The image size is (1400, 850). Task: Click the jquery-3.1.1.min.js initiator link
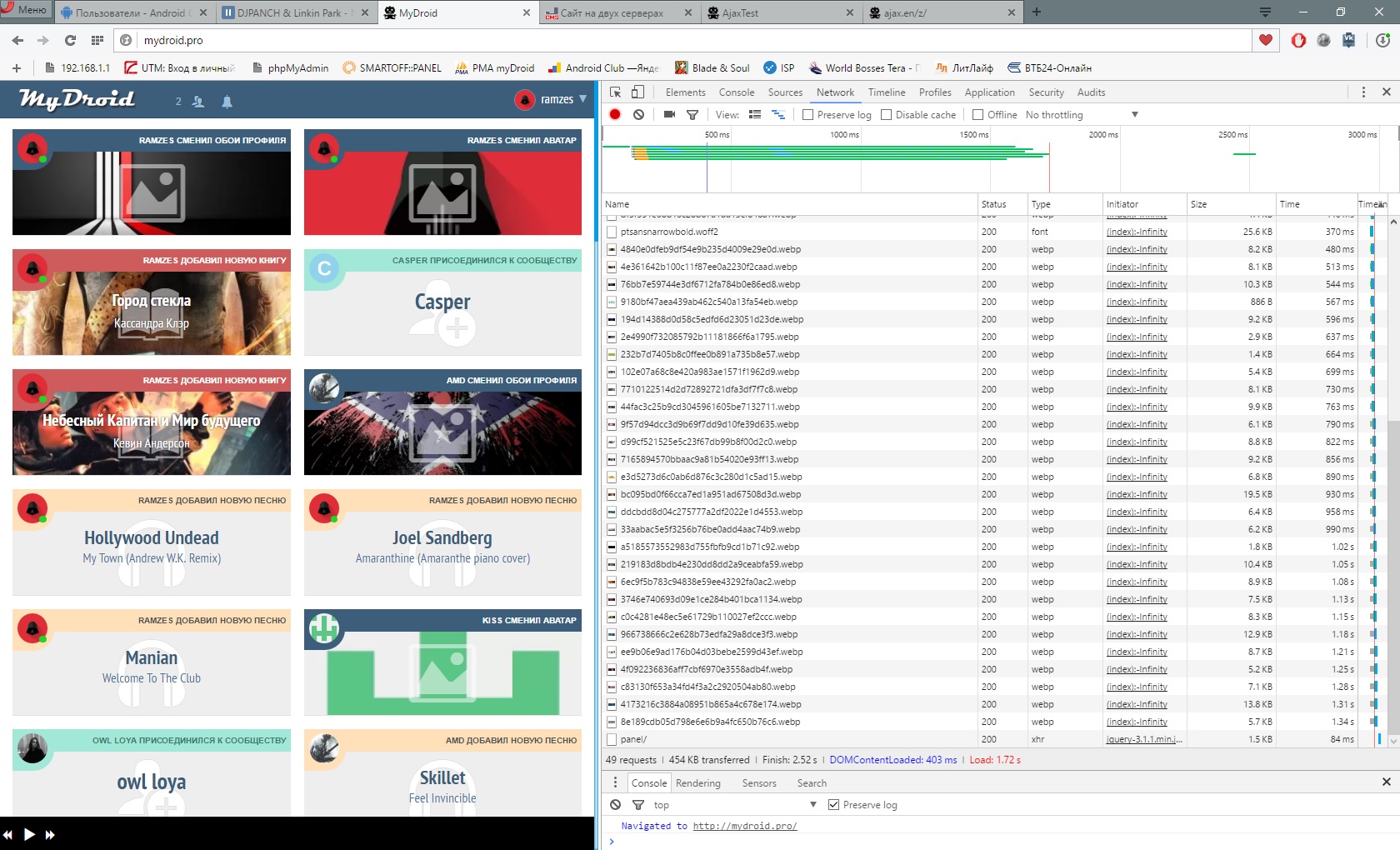click(1144, 739)
